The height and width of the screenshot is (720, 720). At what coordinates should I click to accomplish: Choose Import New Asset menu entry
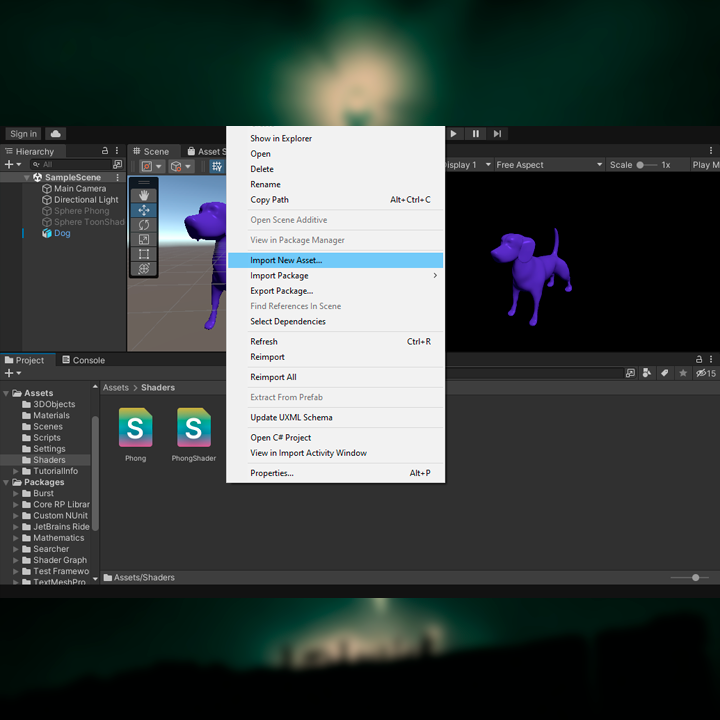point(335,260)
